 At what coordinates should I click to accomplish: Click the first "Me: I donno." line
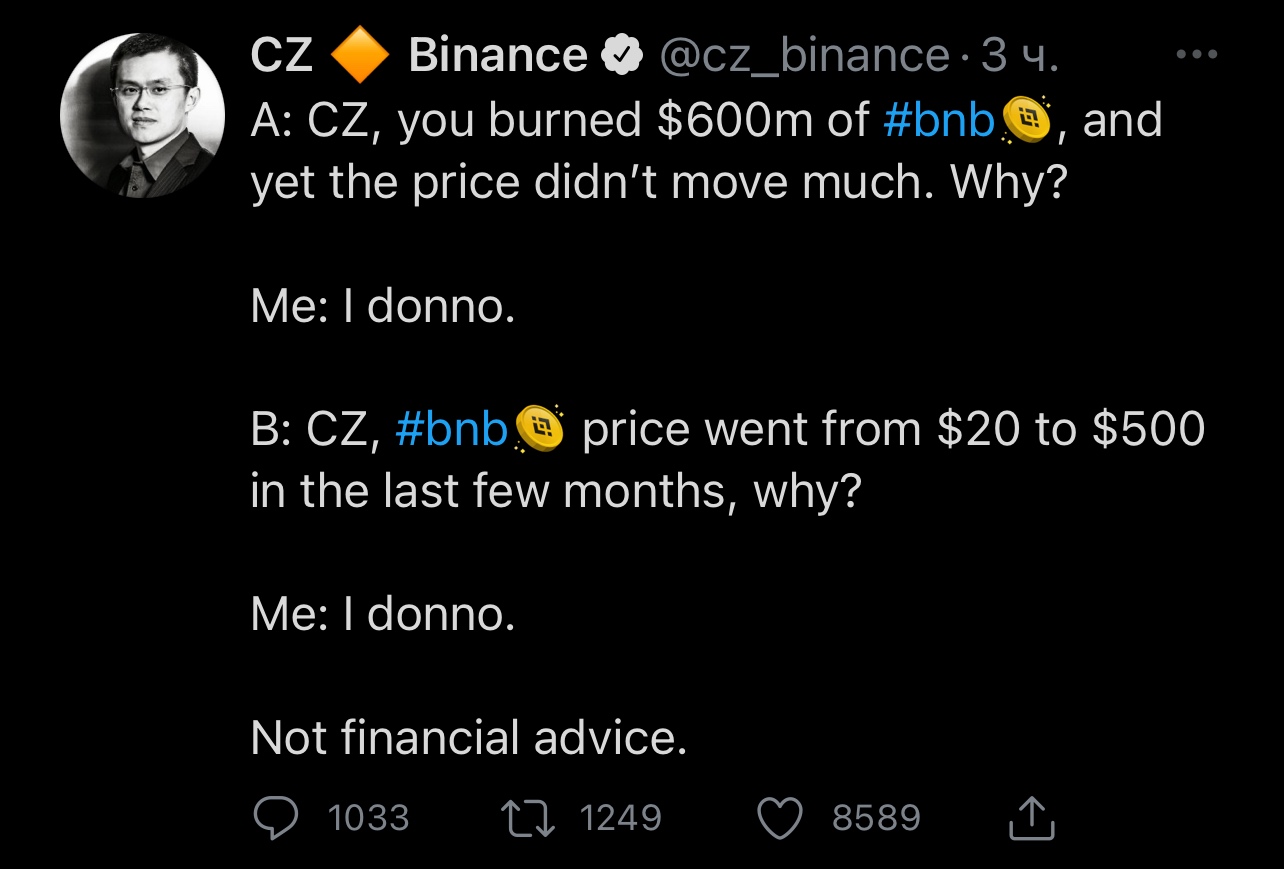pos(383,306)
